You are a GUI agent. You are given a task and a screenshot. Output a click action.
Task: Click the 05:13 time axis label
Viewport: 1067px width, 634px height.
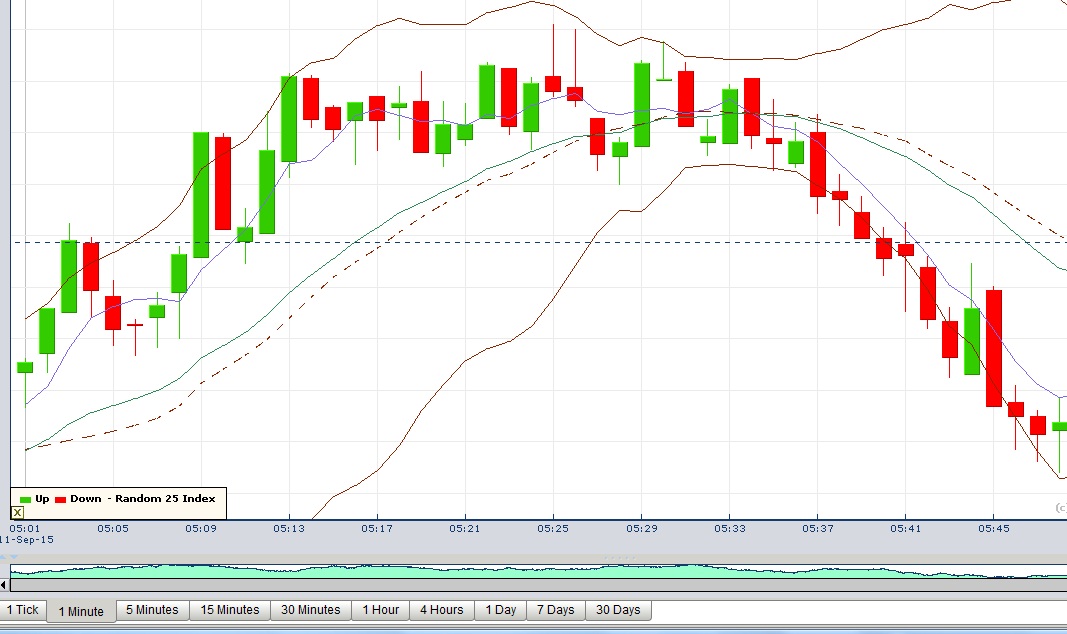[x=289, y=528]
